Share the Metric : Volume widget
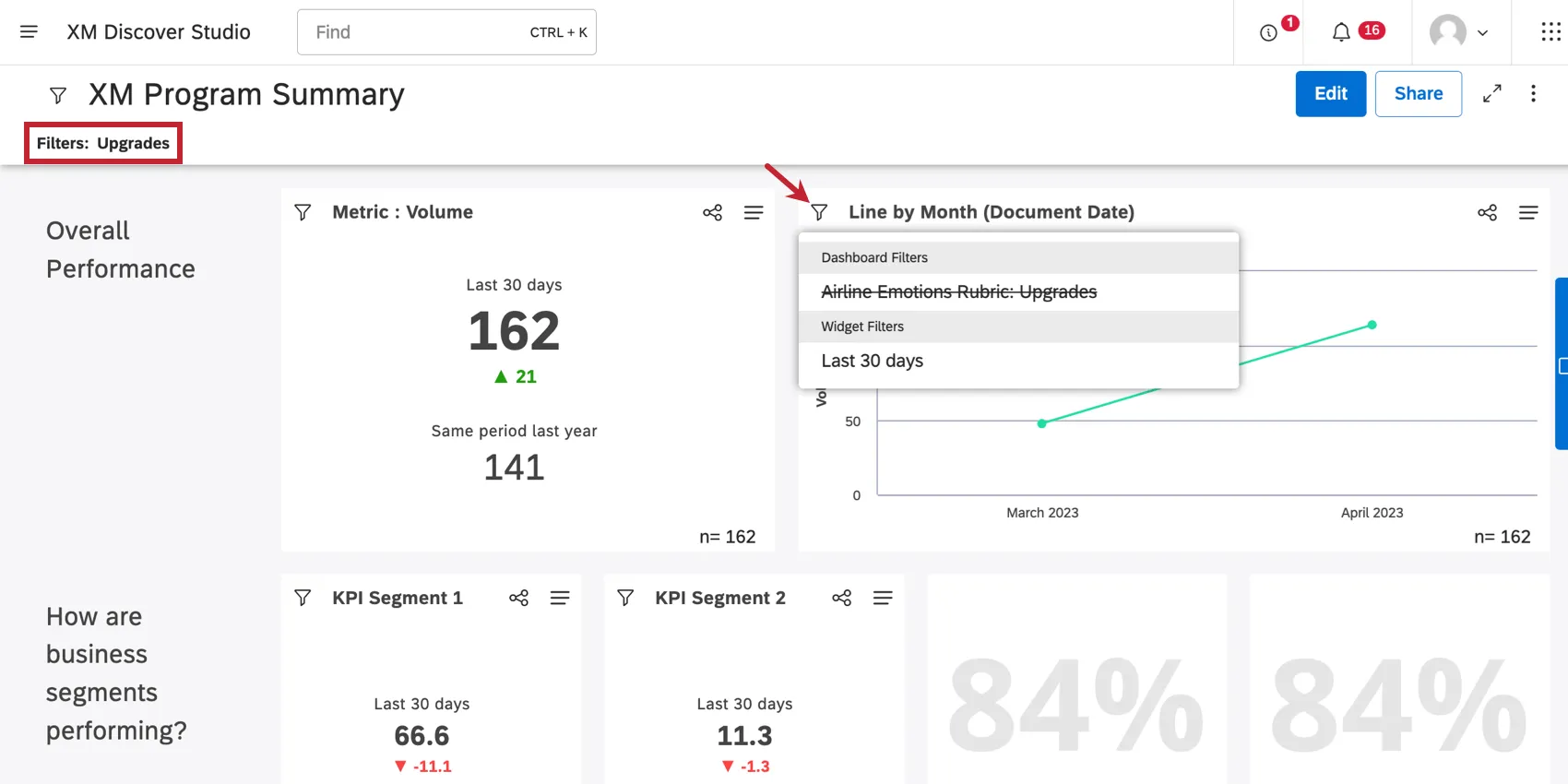Viewport: 1568px width, 784px height. click(x=712, y=213)
